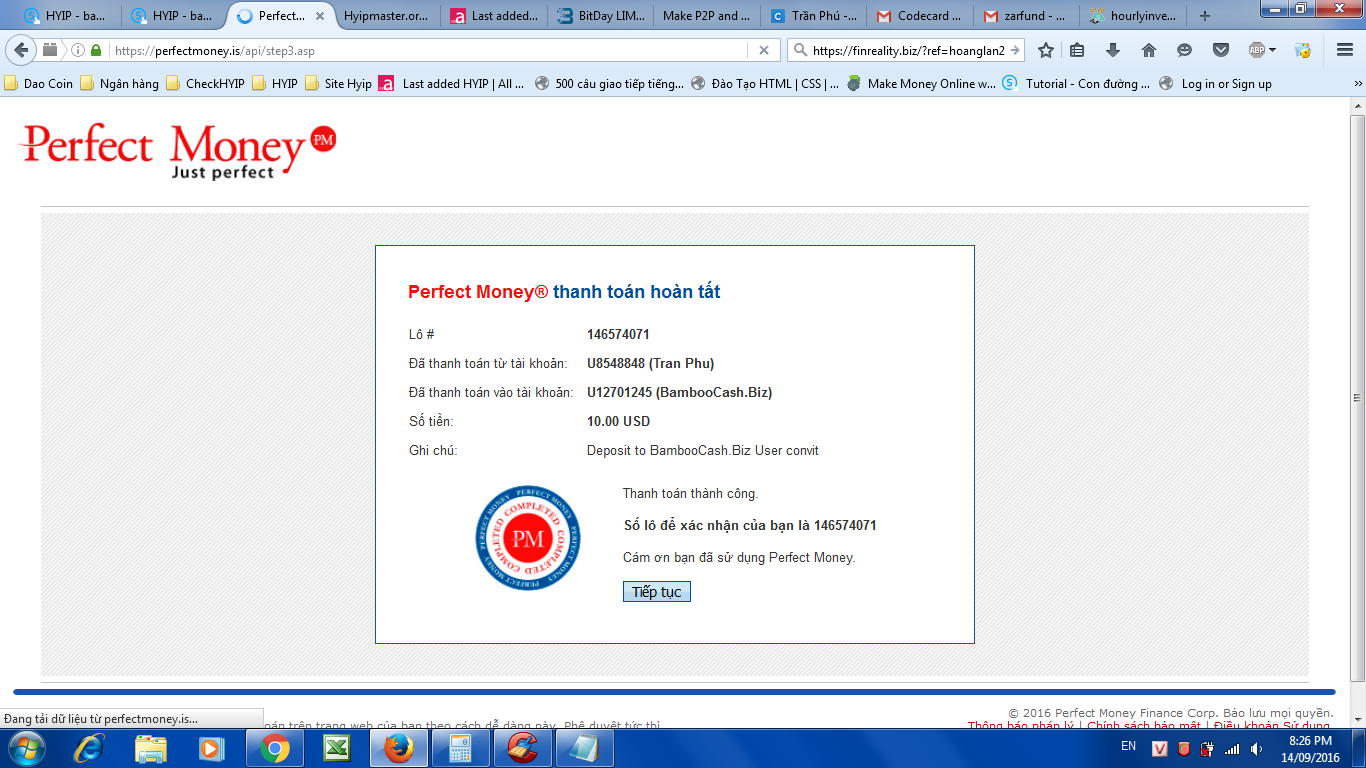This screenshot has height=768, width=1366.
Task: Click the site information icon in address bar
Action: 78,50
